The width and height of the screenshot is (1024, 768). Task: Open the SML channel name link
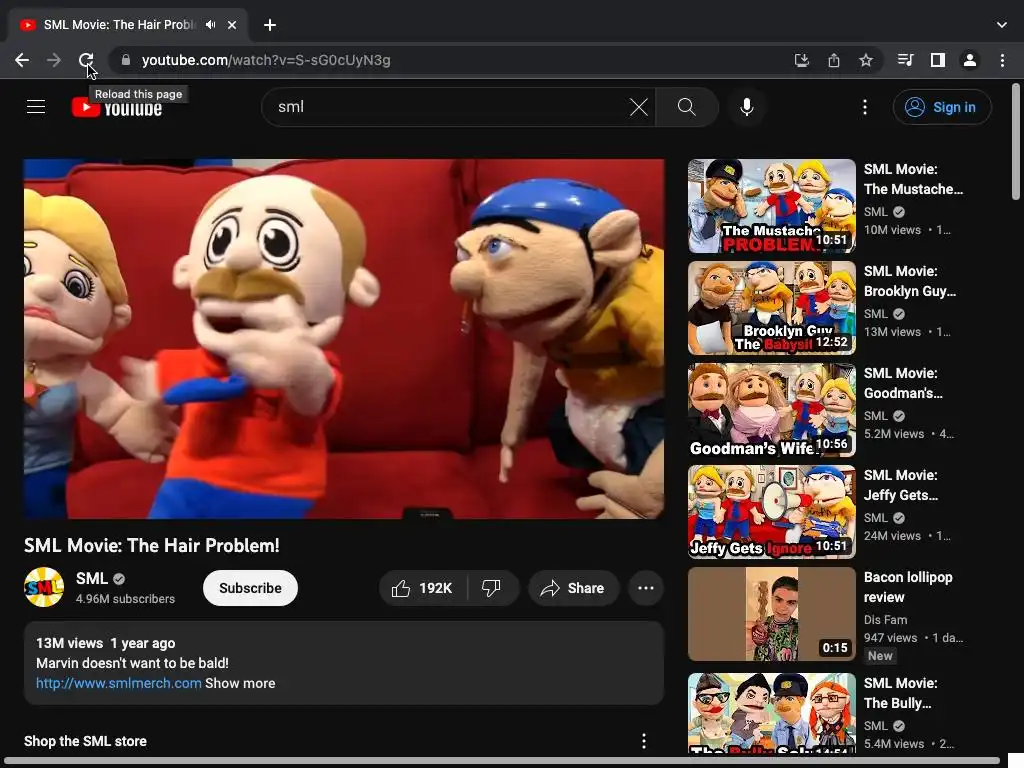pos(91,579)
